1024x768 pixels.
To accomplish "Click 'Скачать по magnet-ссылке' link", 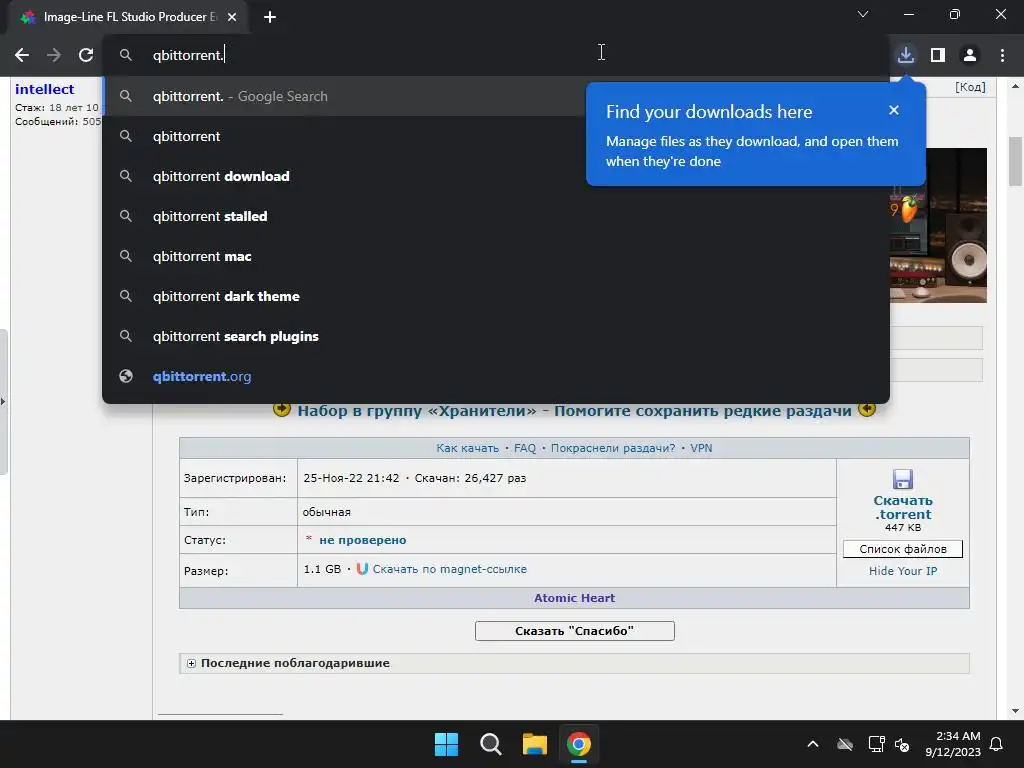I will (449, 569).
